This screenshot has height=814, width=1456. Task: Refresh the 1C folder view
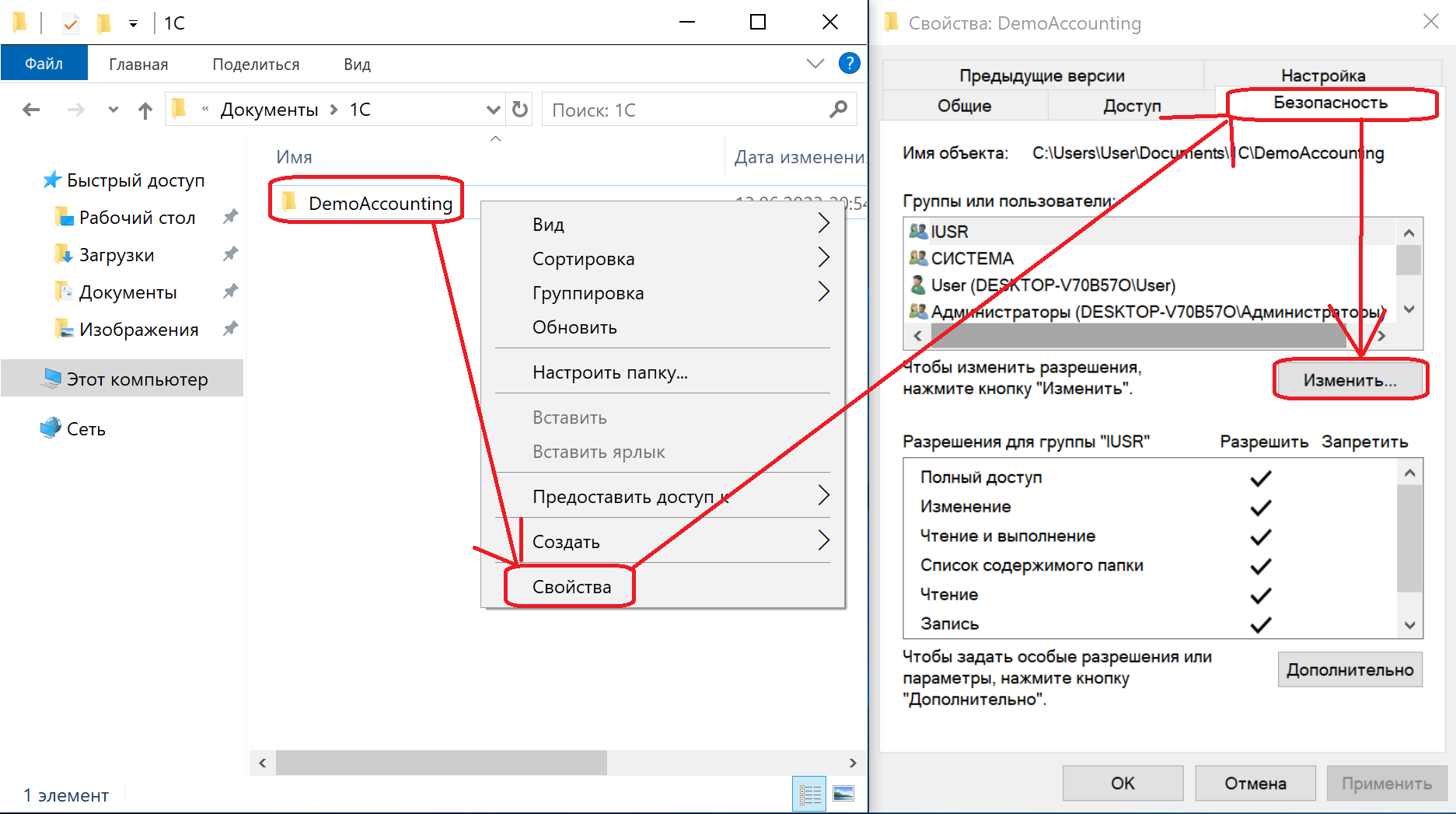point(520,110)
